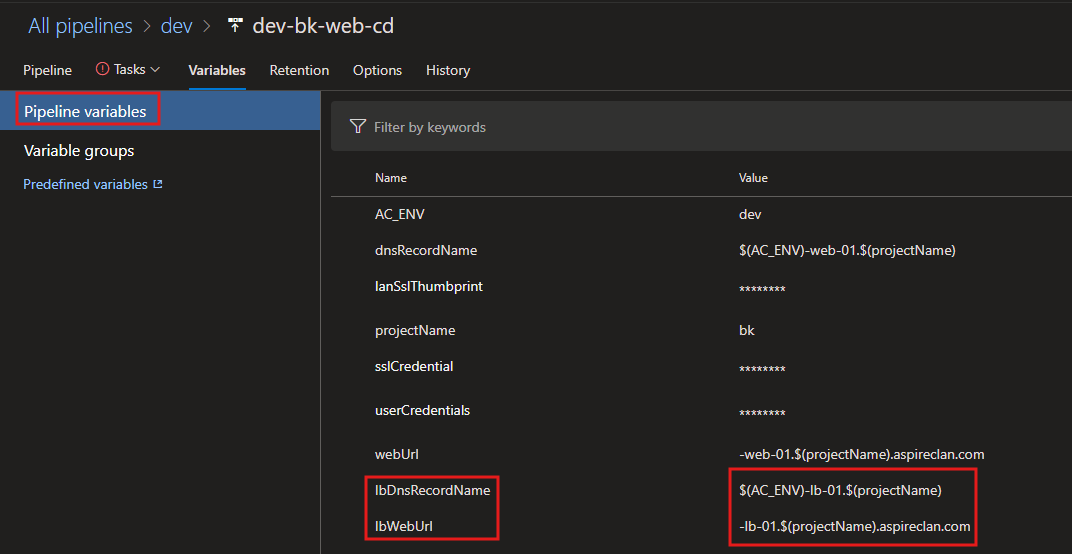
Task: Click the release pipeline icon beside dev-bk-web-cd
Action: (x=235, y=26)
